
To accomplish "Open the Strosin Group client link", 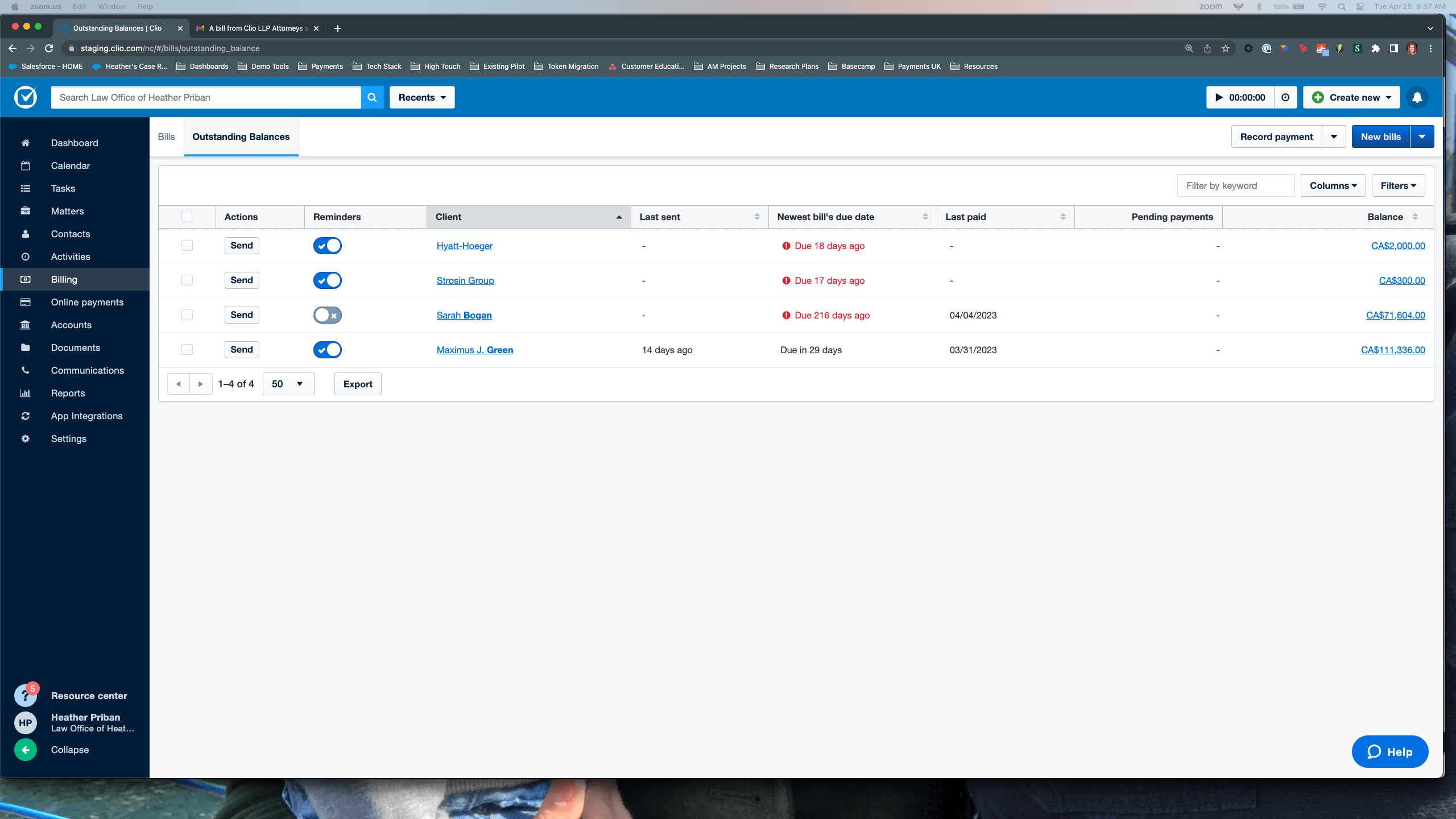I will tap(465, 280).
